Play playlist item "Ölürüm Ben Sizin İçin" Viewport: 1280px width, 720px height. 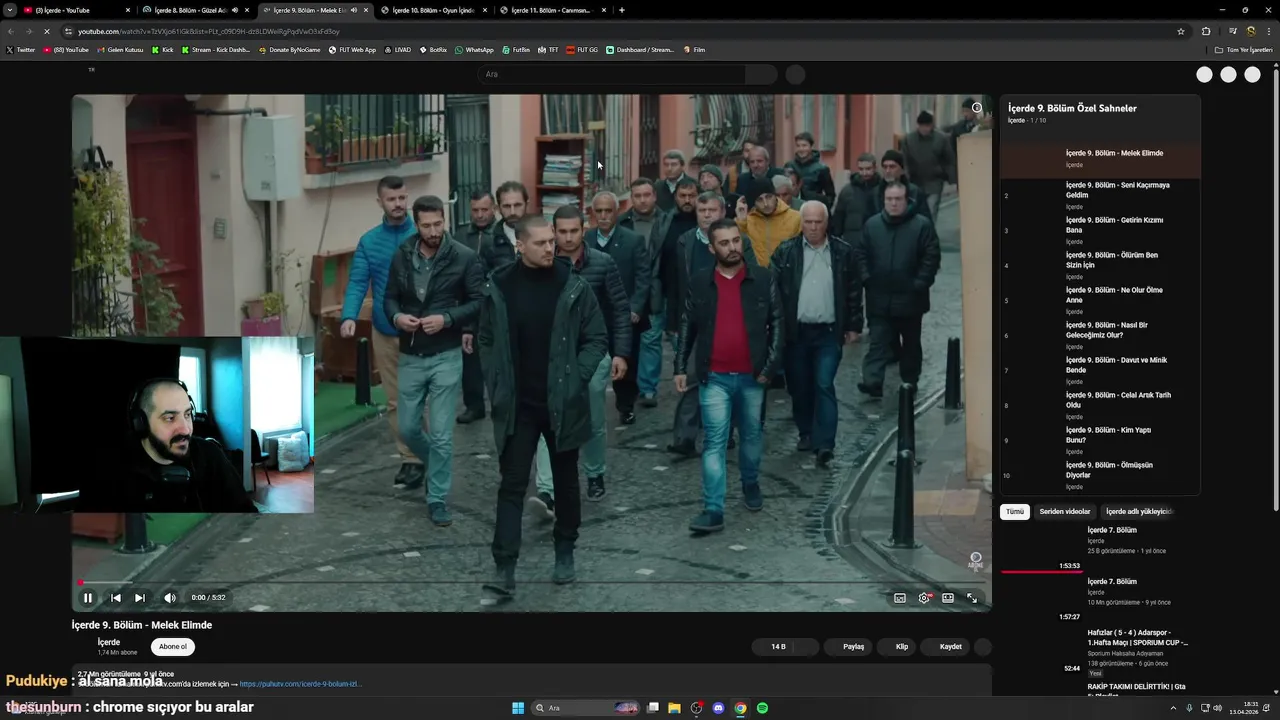[1100, 265]
